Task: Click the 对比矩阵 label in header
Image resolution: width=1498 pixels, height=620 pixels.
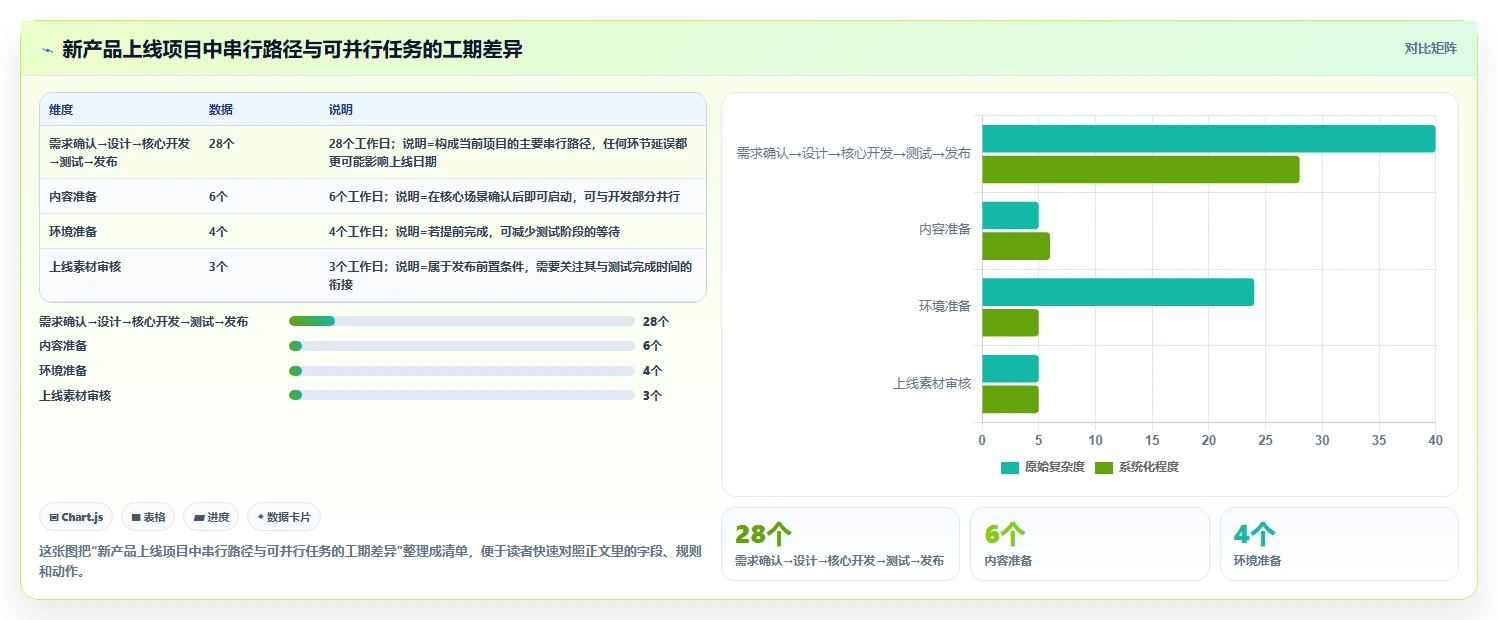Action: click(1430, 48)
